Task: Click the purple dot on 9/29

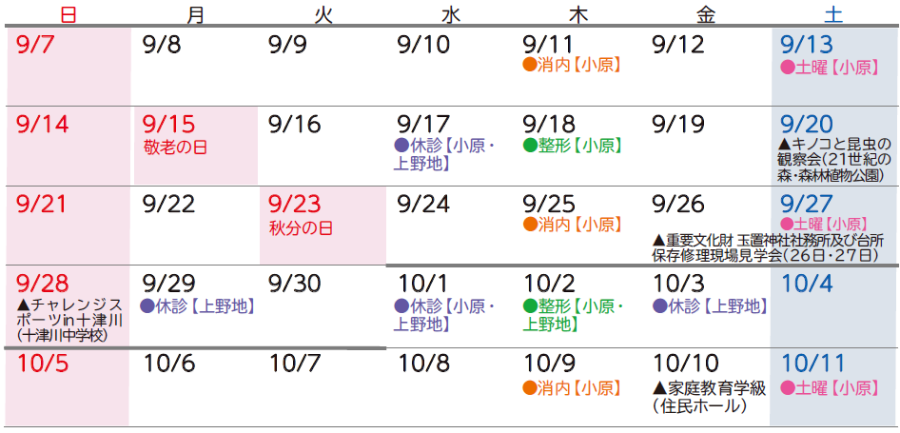Action: click(x=148, y=305)
